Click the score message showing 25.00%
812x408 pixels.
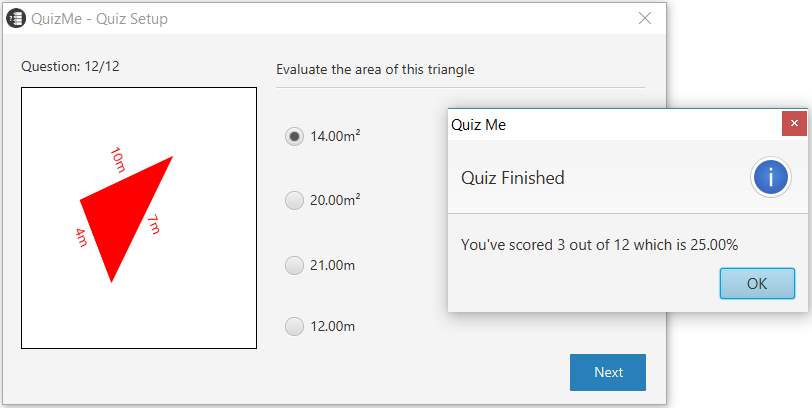click(600, 244)
